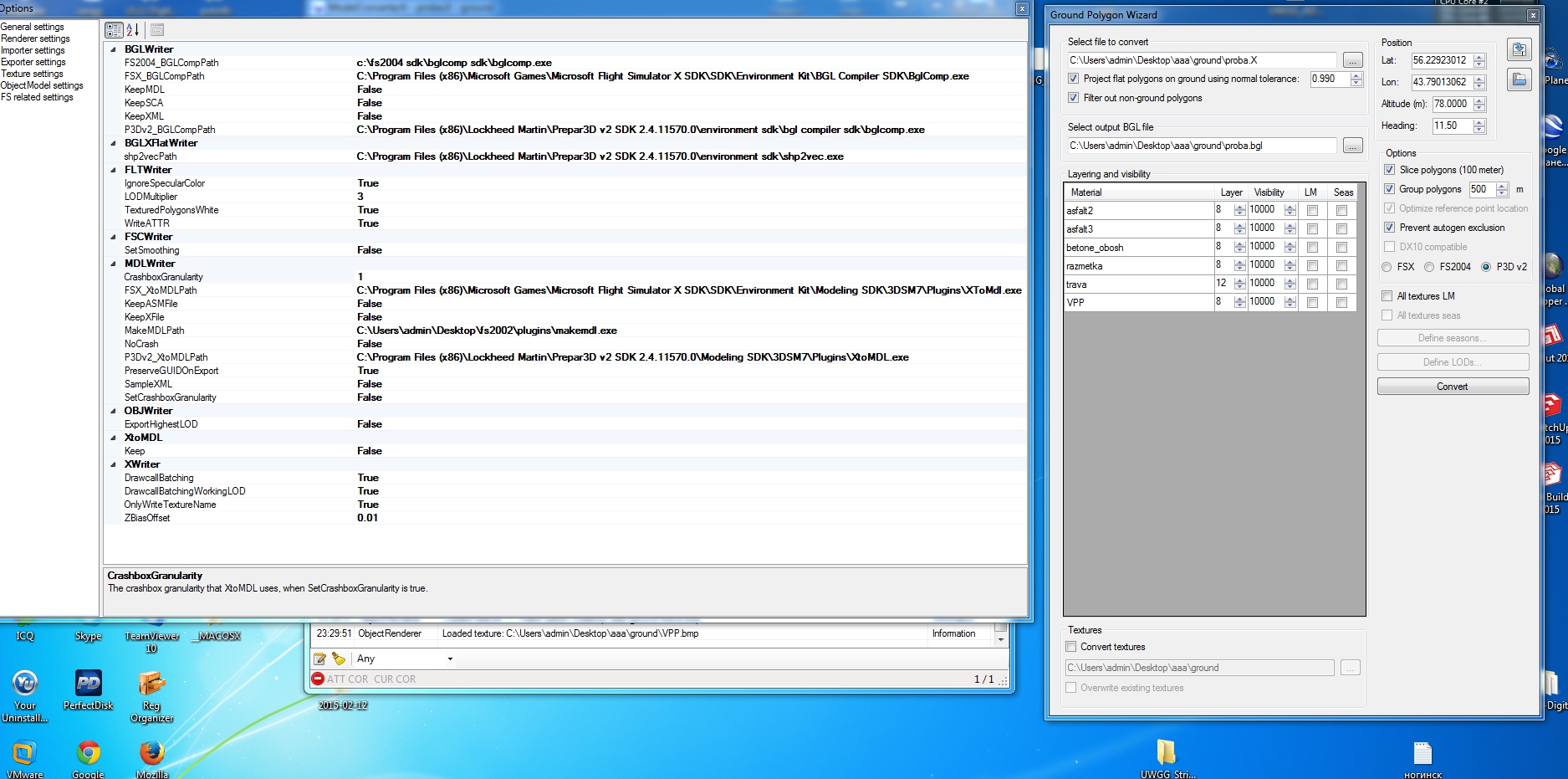Open the ногинск file on the desktop
This screenshot has width=1568, height=779.
point(1422,760)
